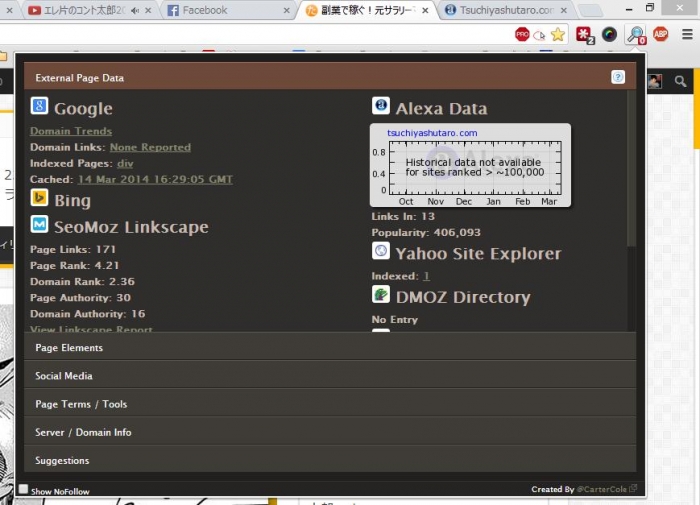Bookmark page with the star icon
Image resolution: width=700 pixels, height=505 pixels.
(558, 34)
